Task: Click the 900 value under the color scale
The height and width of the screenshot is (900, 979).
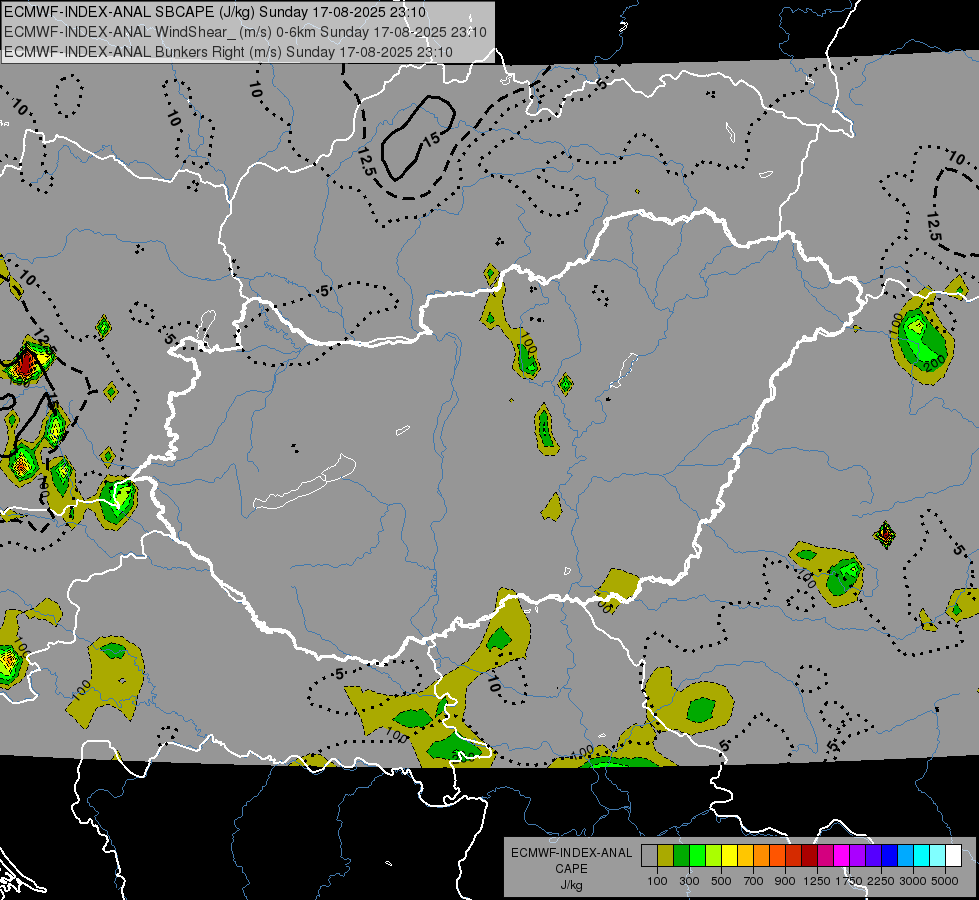Action: 785,881
